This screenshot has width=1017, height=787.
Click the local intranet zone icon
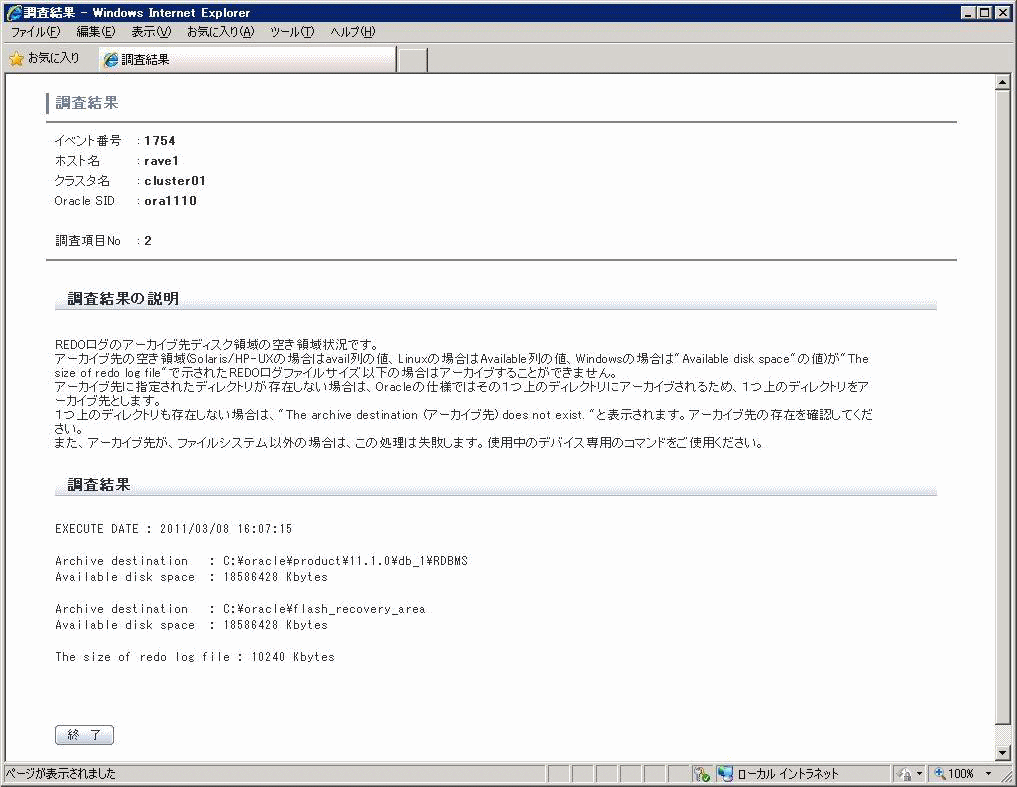tap(724, 773)
